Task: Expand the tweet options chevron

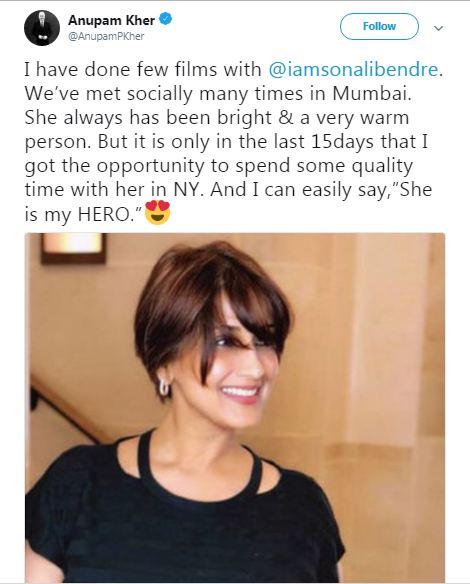Action: (439, 28)
